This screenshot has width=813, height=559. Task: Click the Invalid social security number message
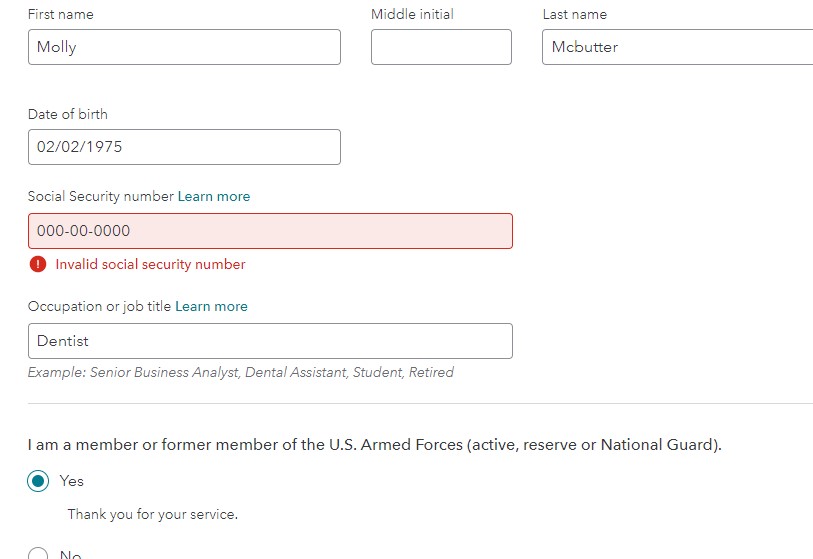click(150, 264)
